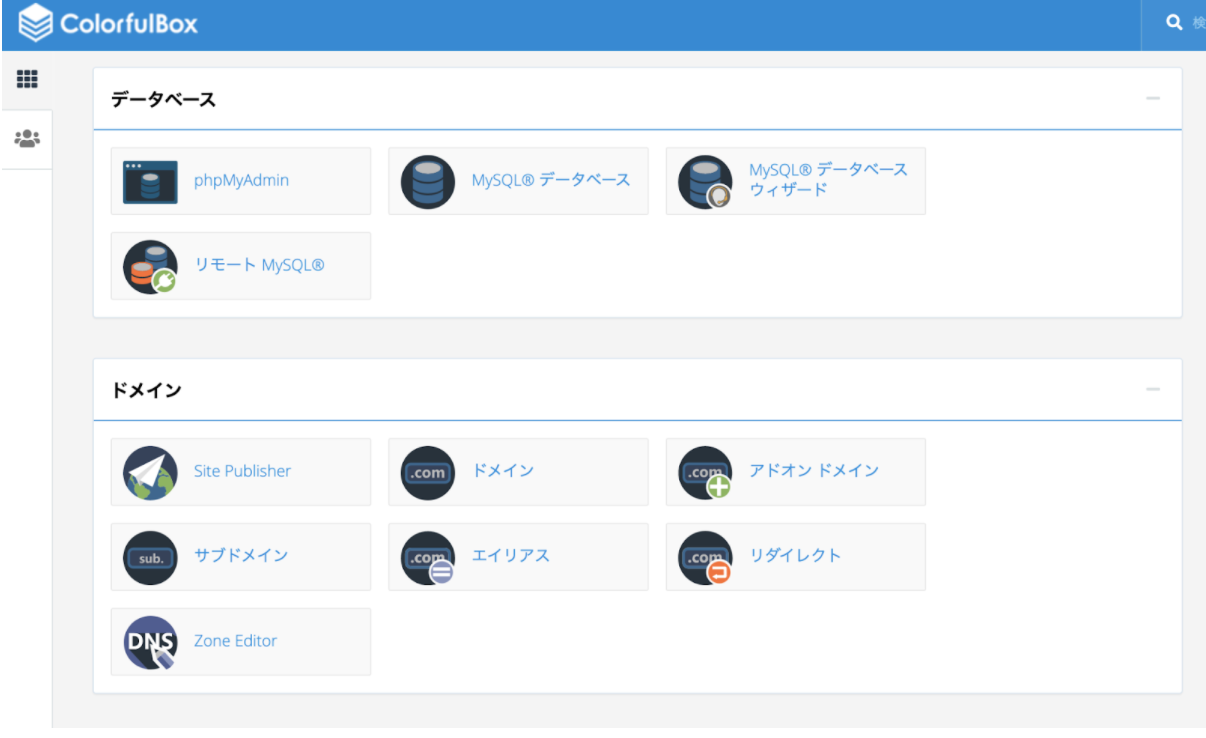The height and width of the screenshot is (738, 1206).
Task: Open the DNS Zone Editor icon
Action: (150, 643)
